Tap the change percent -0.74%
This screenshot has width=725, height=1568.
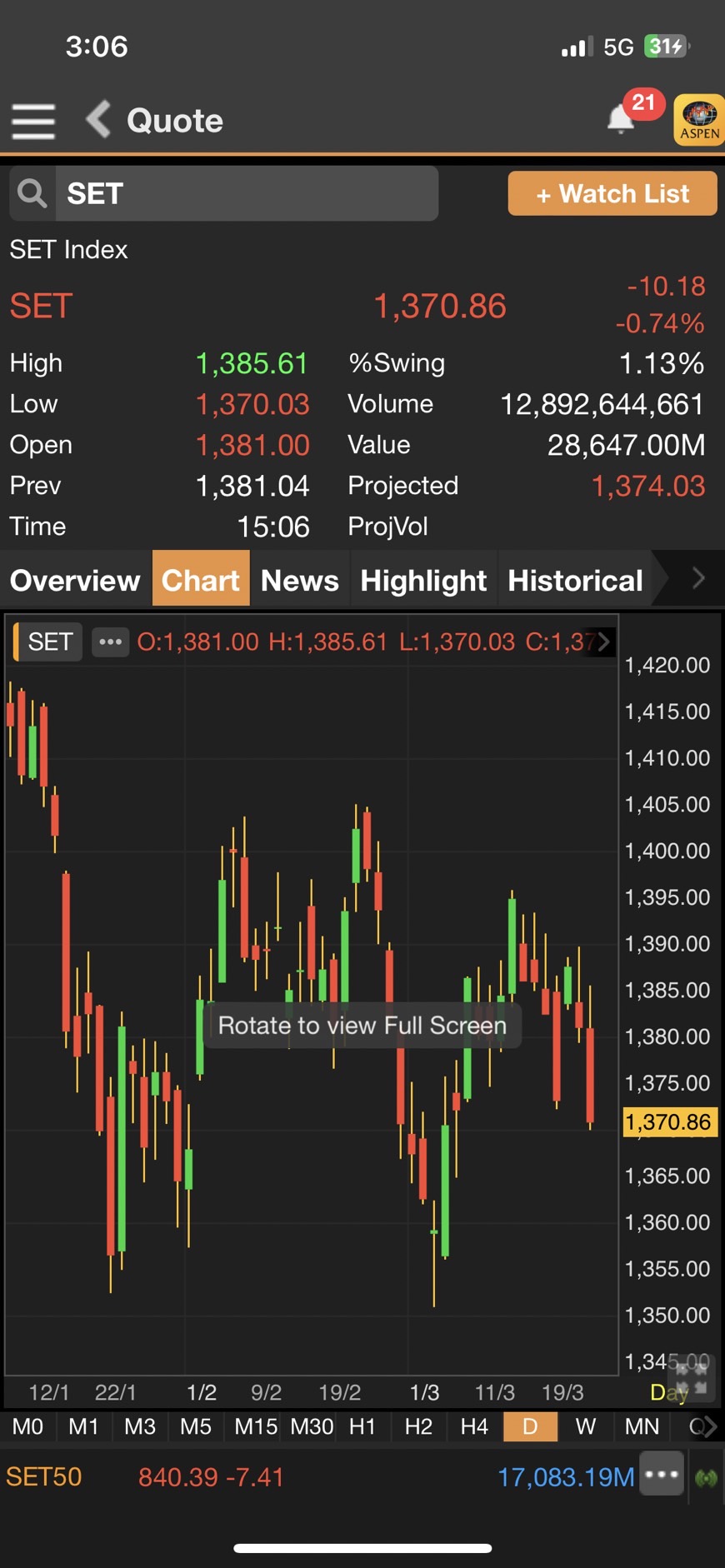[x=660, y=323]
